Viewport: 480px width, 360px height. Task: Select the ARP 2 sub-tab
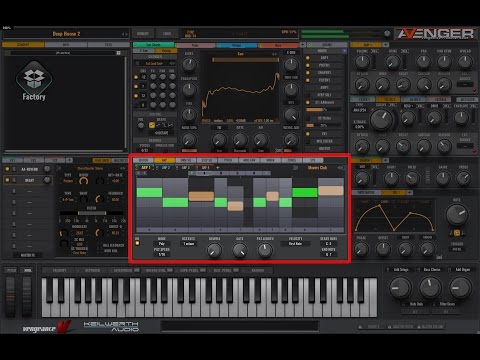point(166,167)
